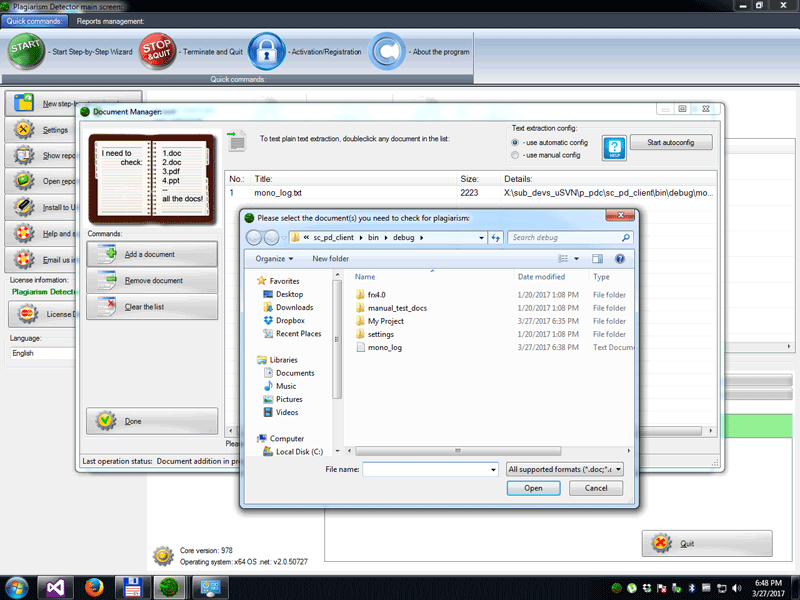Click the New folder button
Viewport: 800px width, 600px height.
click(331, 259)
